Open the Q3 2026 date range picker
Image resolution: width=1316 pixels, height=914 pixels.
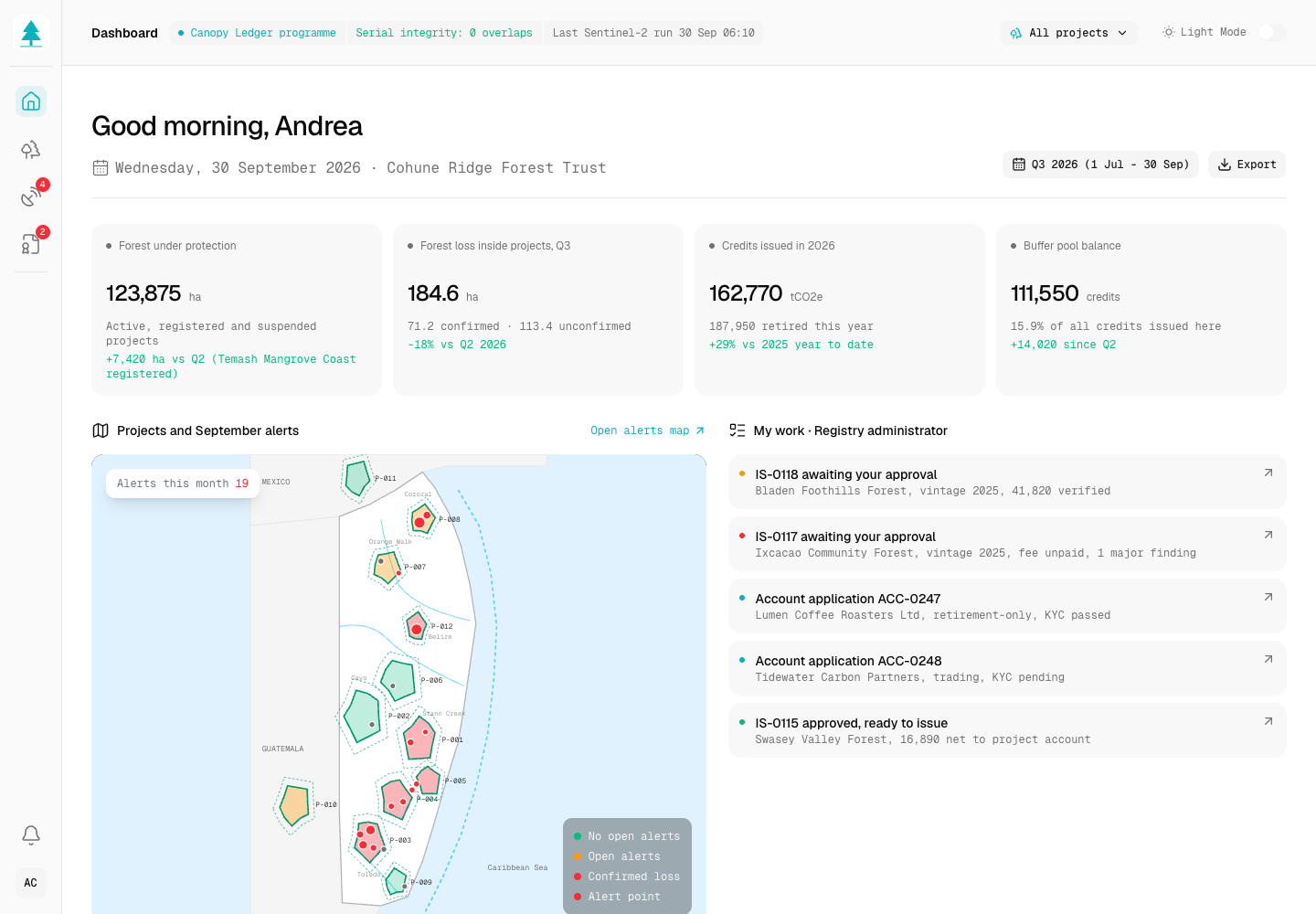click(1100, 165)
